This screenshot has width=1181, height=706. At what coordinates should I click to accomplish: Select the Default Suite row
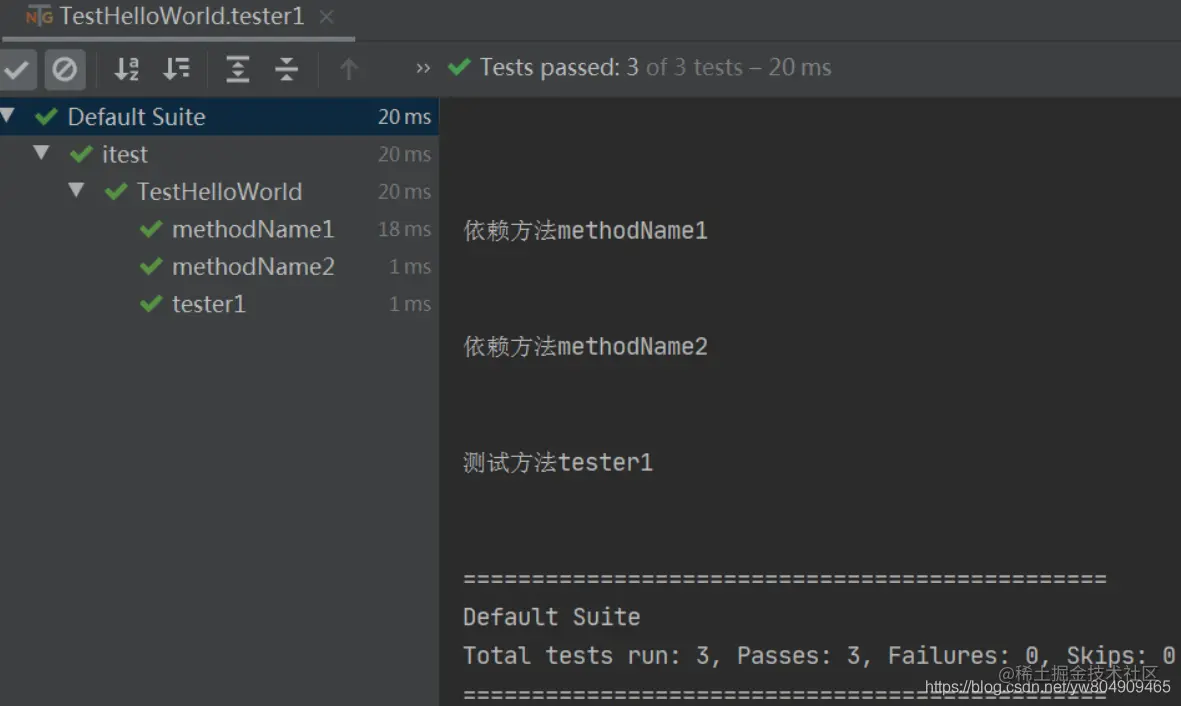tap(219, 117)
